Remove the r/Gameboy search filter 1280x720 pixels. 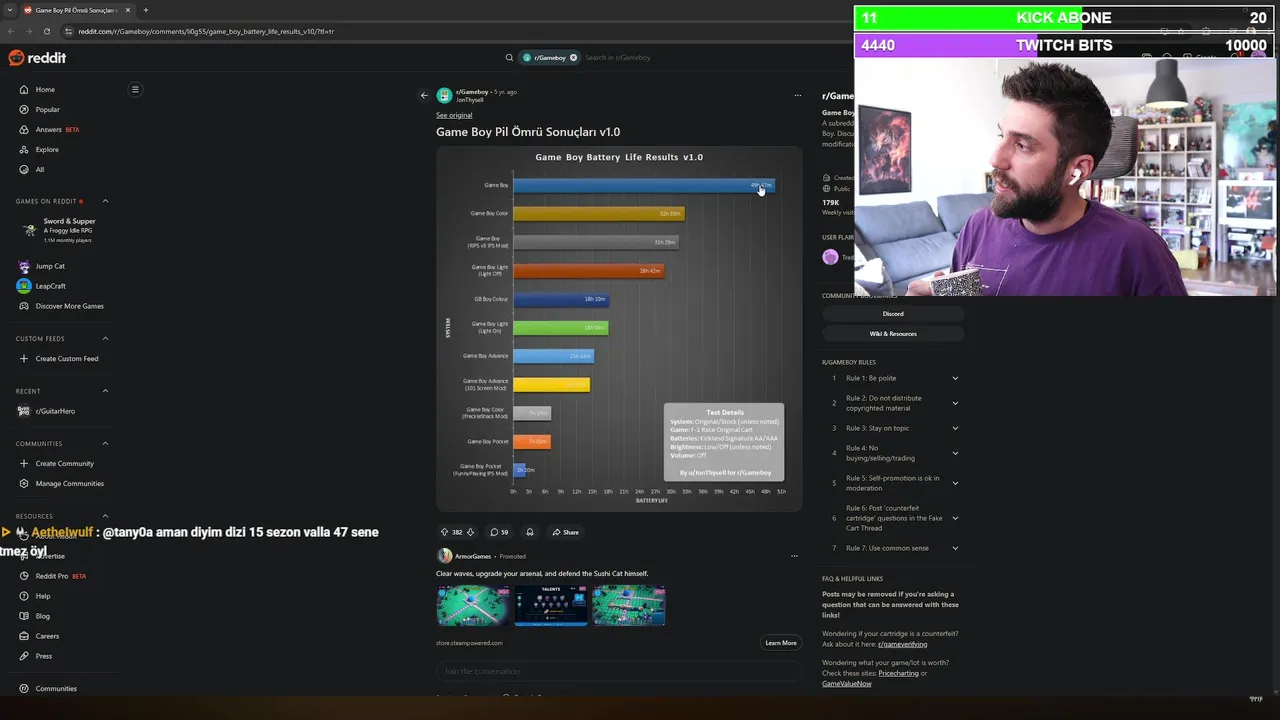tap(573, 58)
